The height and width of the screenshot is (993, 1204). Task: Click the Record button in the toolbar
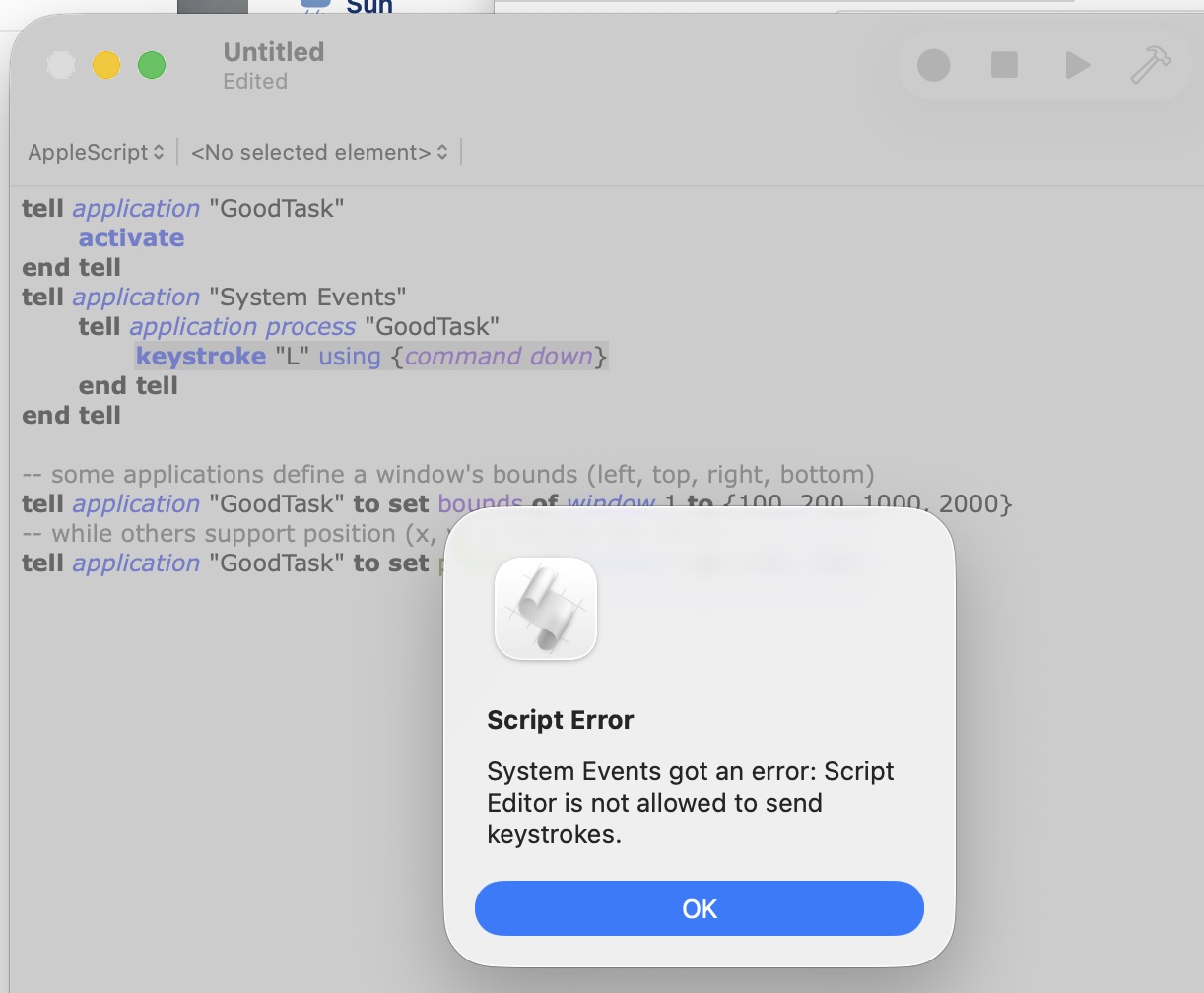[933, 66]
